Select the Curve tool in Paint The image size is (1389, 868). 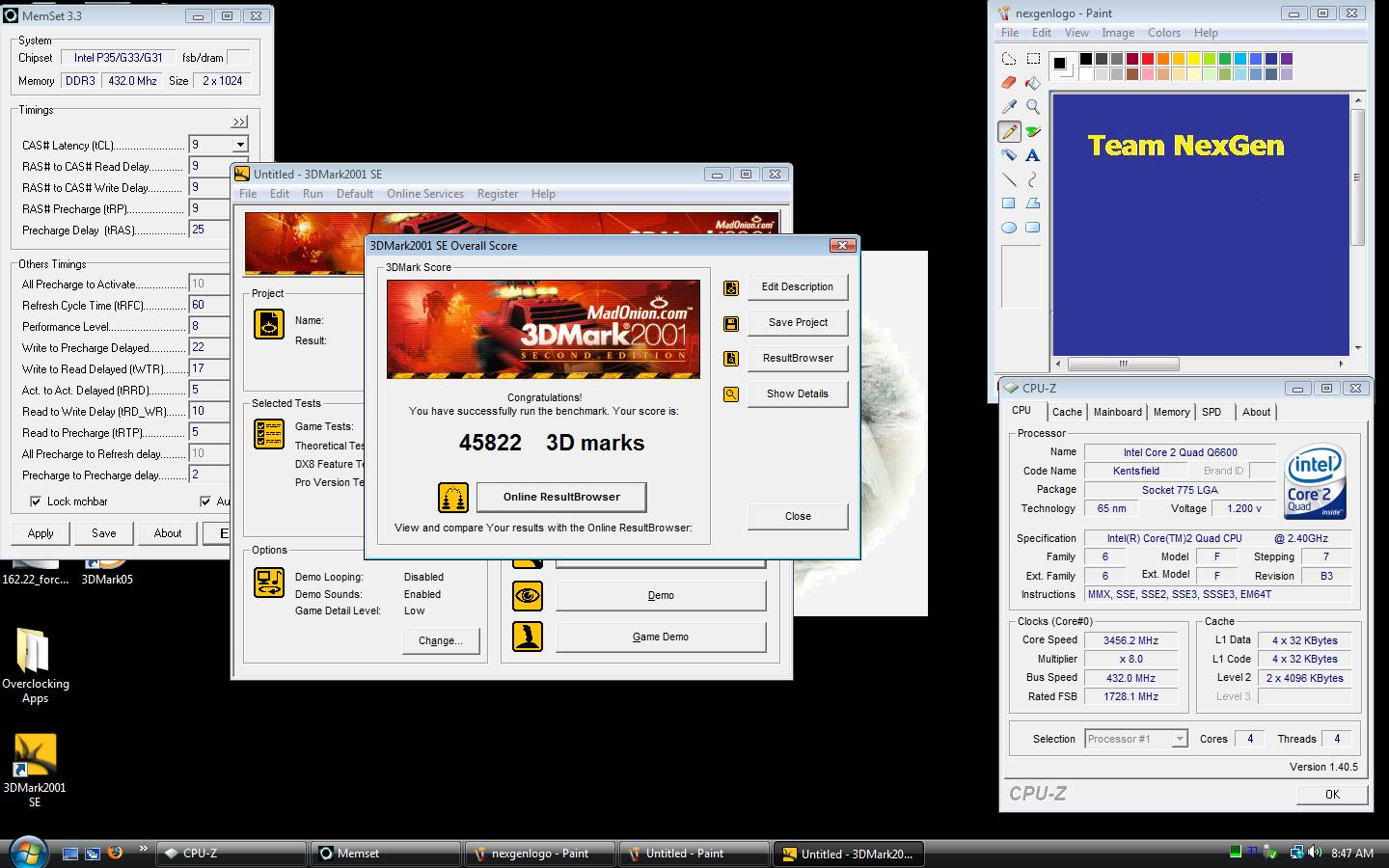click(x=1033, y=179)
